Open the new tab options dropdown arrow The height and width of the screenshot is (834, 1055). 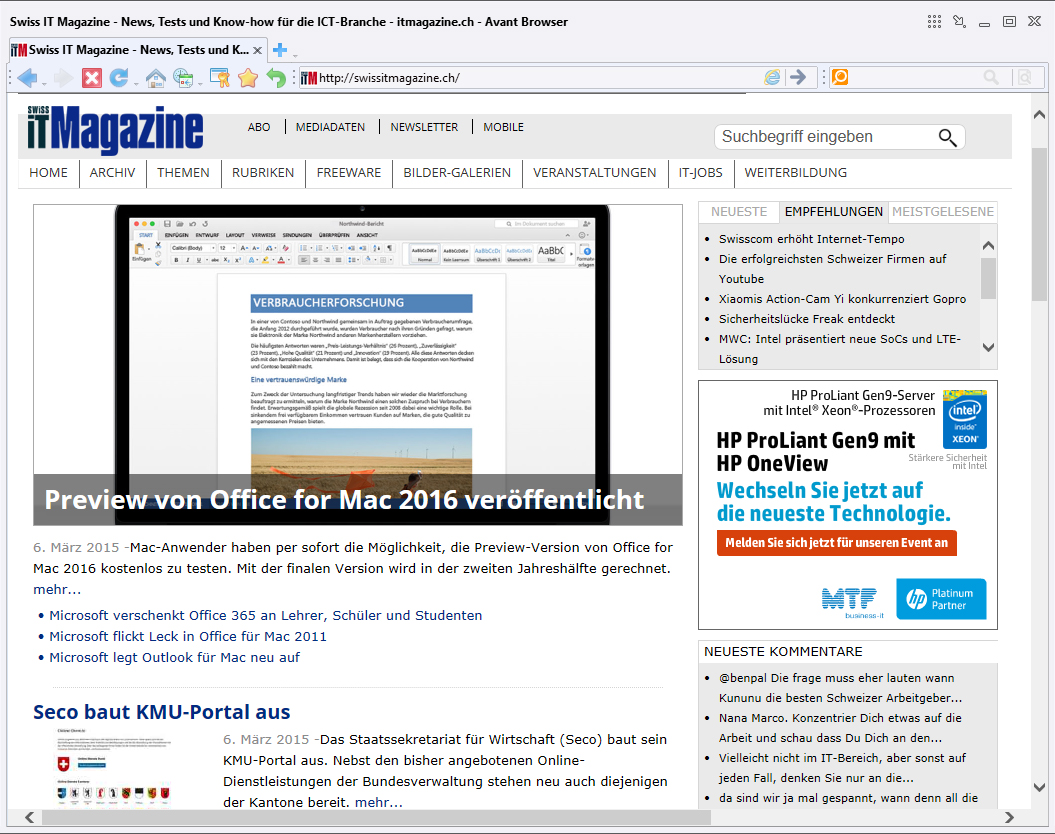pyautogui.click(x=295, y=54)
